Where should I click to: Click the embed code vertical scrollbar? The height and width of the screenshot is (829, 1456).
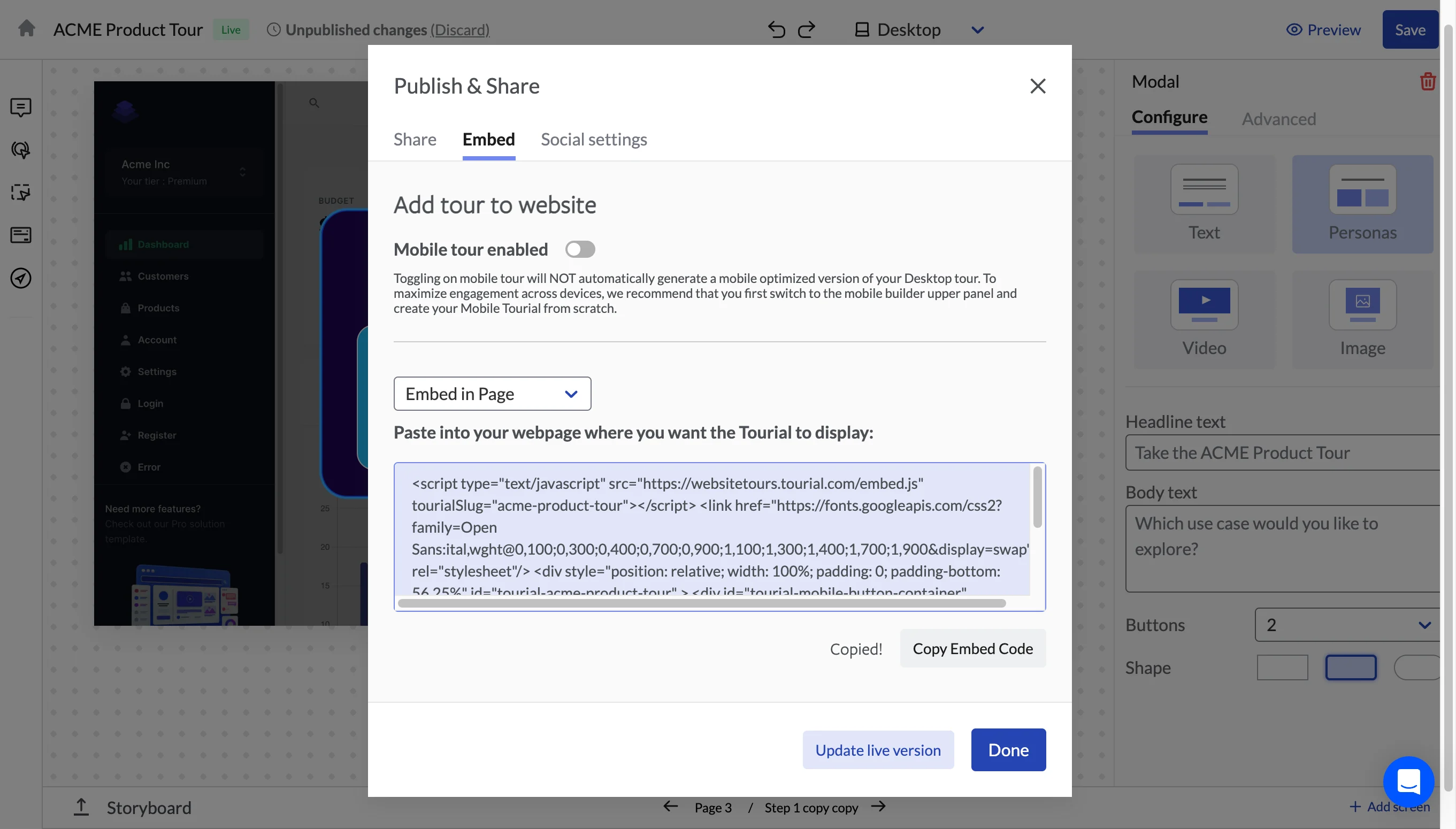pos(1037,497)
